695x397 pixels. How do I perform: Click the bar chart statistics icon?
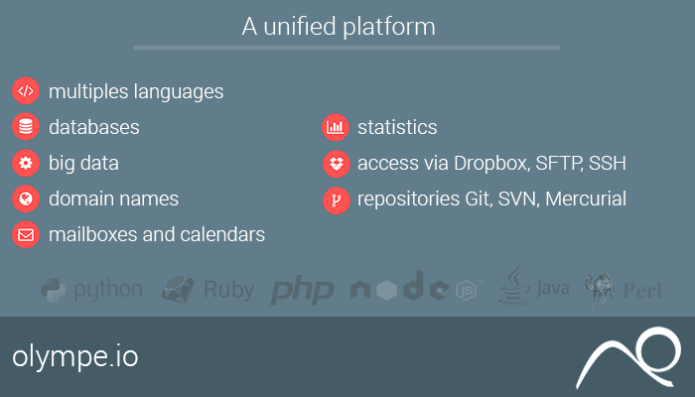(336, 127)
